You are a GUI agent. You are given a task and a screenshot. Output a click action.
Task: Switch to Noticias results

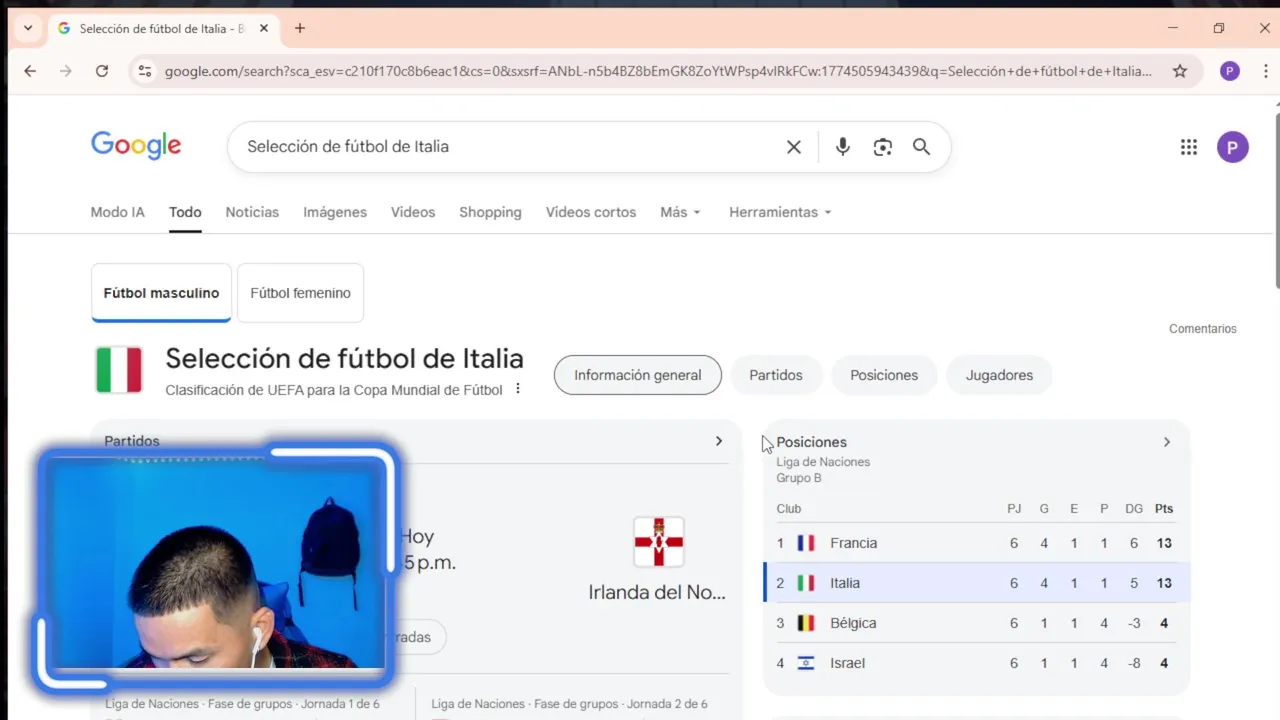252,212
